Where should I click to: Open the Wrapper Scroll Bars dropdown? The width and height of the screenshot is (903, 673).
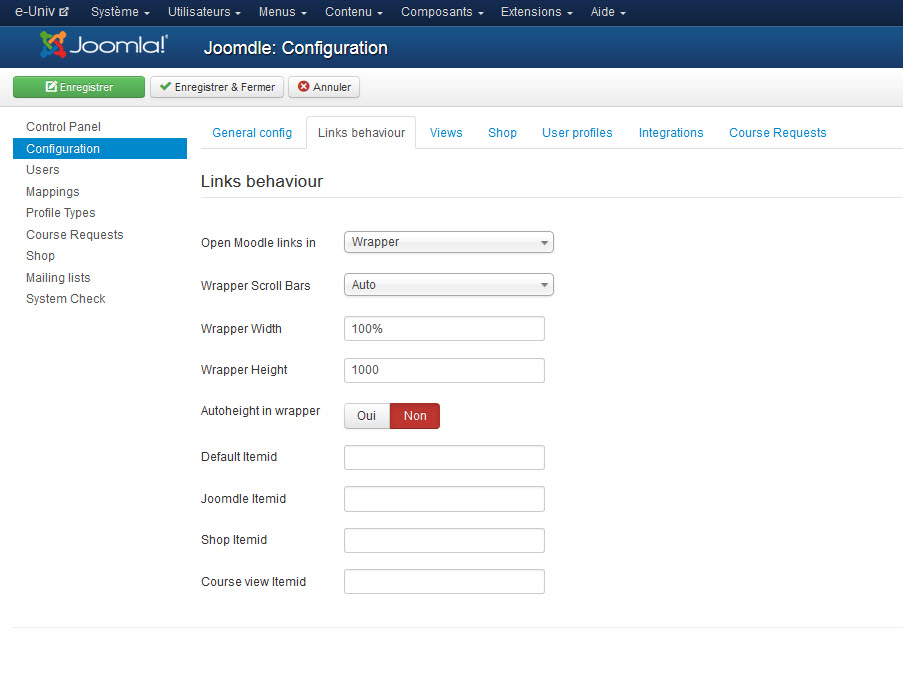click(448, 285)
